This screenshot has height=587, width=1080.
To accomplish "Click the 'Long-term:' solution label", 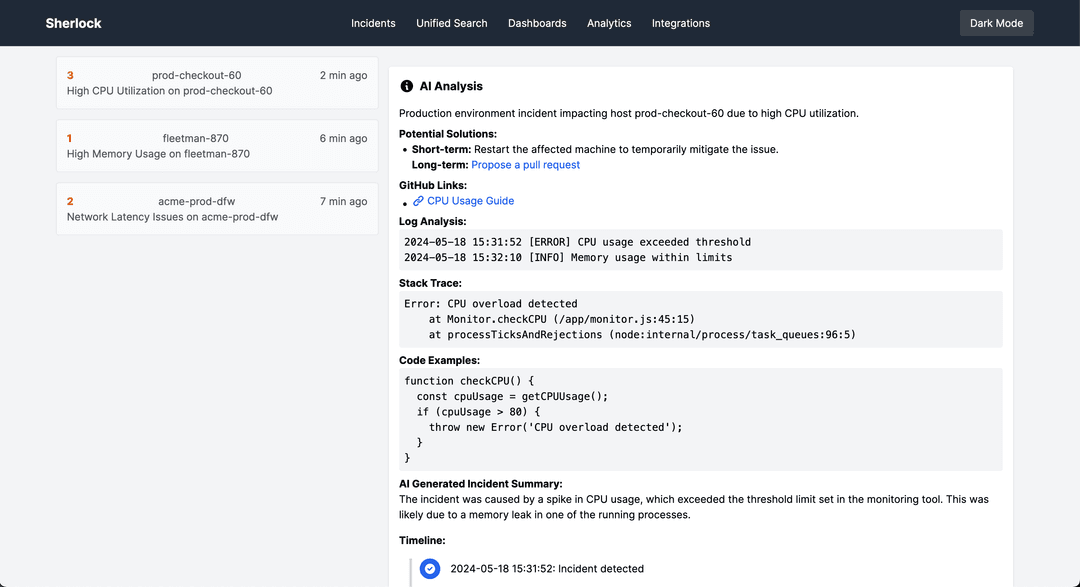I will coord(440,165).
